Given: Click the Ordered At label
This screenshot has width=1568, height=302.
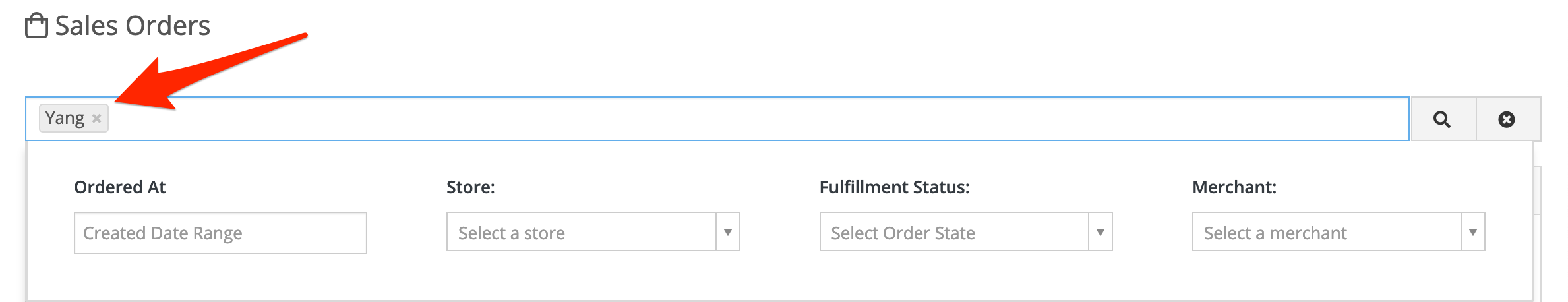Looking at the screenshot, I should [119, 187].
